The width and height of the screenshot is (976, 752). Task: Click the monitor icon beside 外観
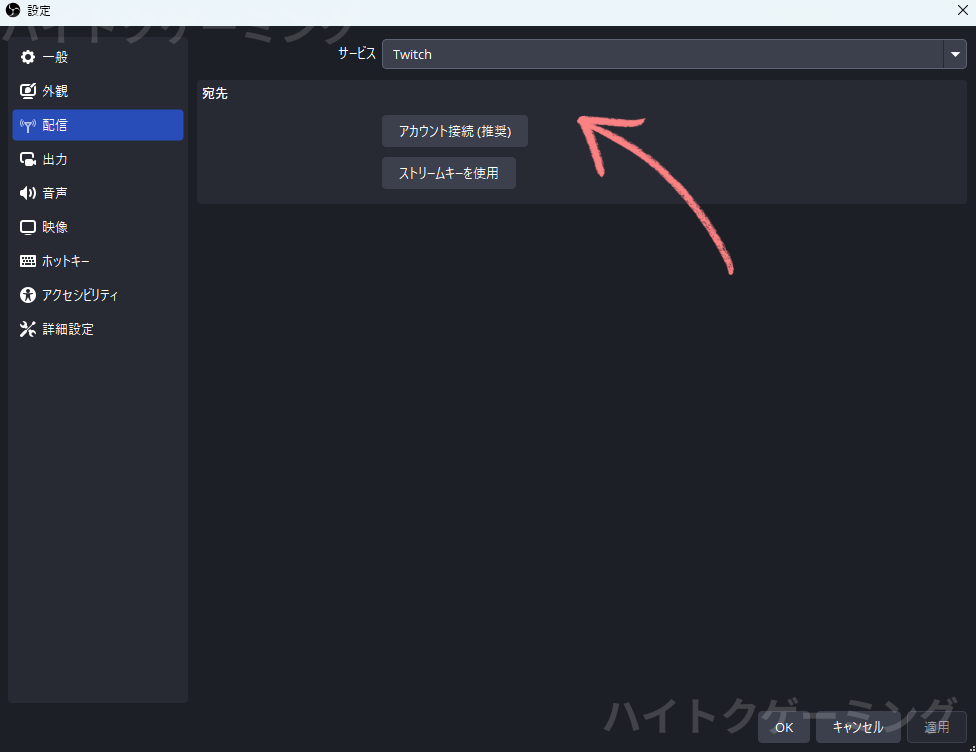[x=27, y=91]
